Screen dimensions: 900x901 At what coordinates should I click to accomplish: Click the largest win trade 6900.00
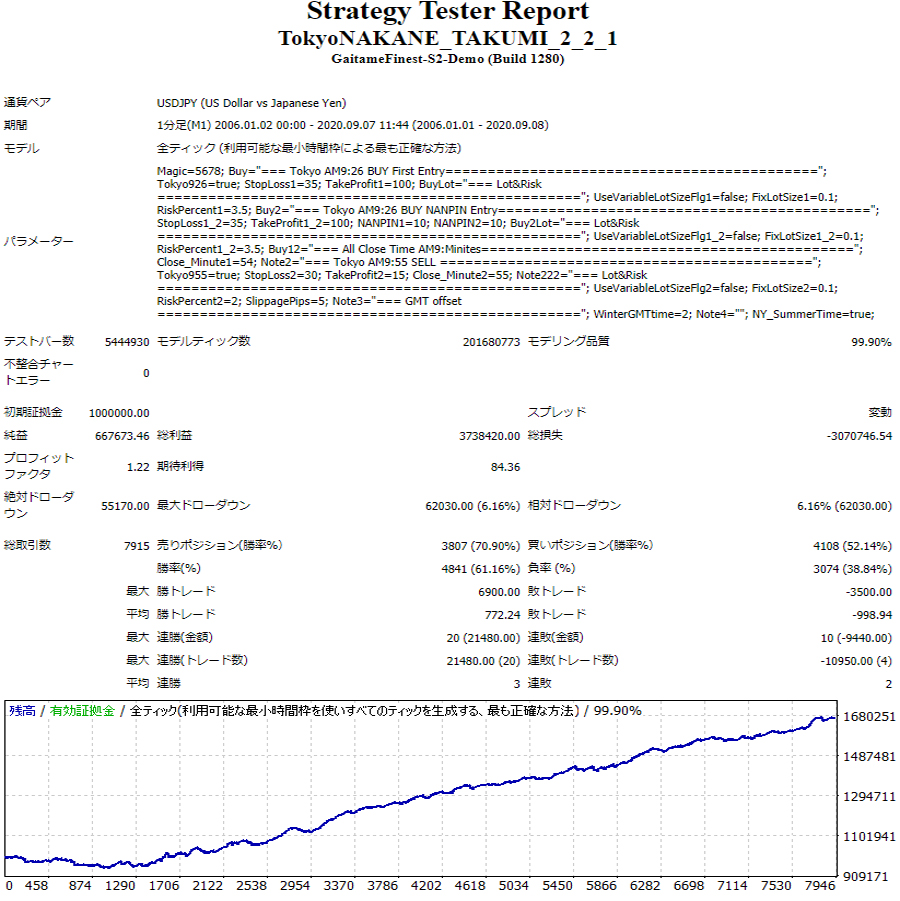coord(499,592)
